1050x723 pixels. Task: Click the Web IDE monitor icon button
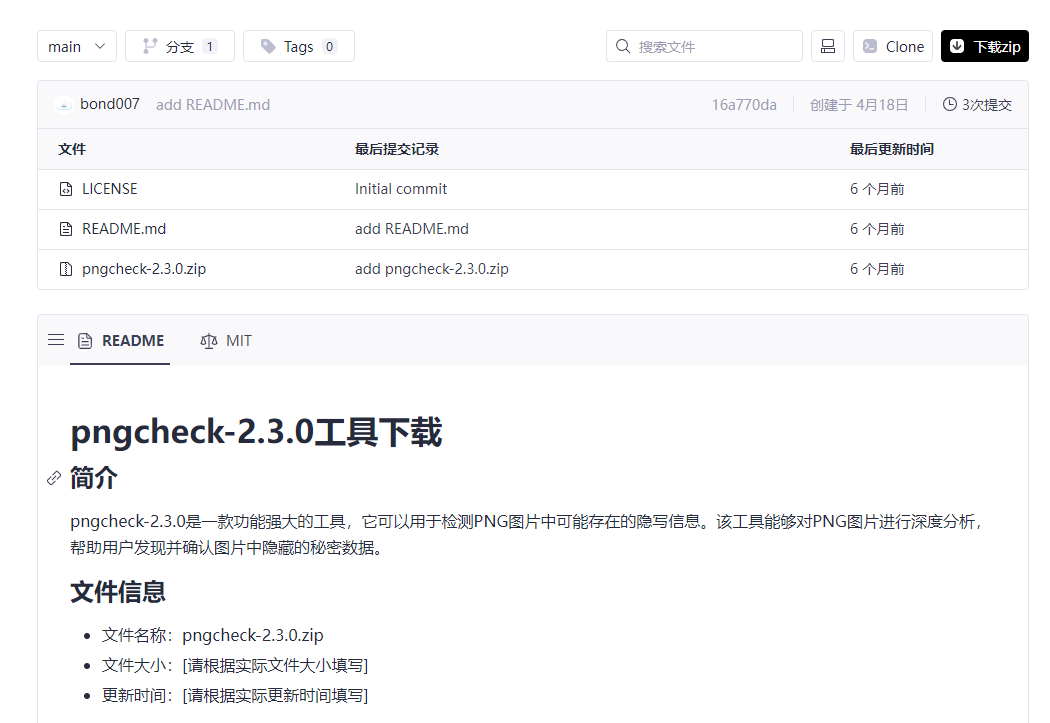[x=827, y=46]
